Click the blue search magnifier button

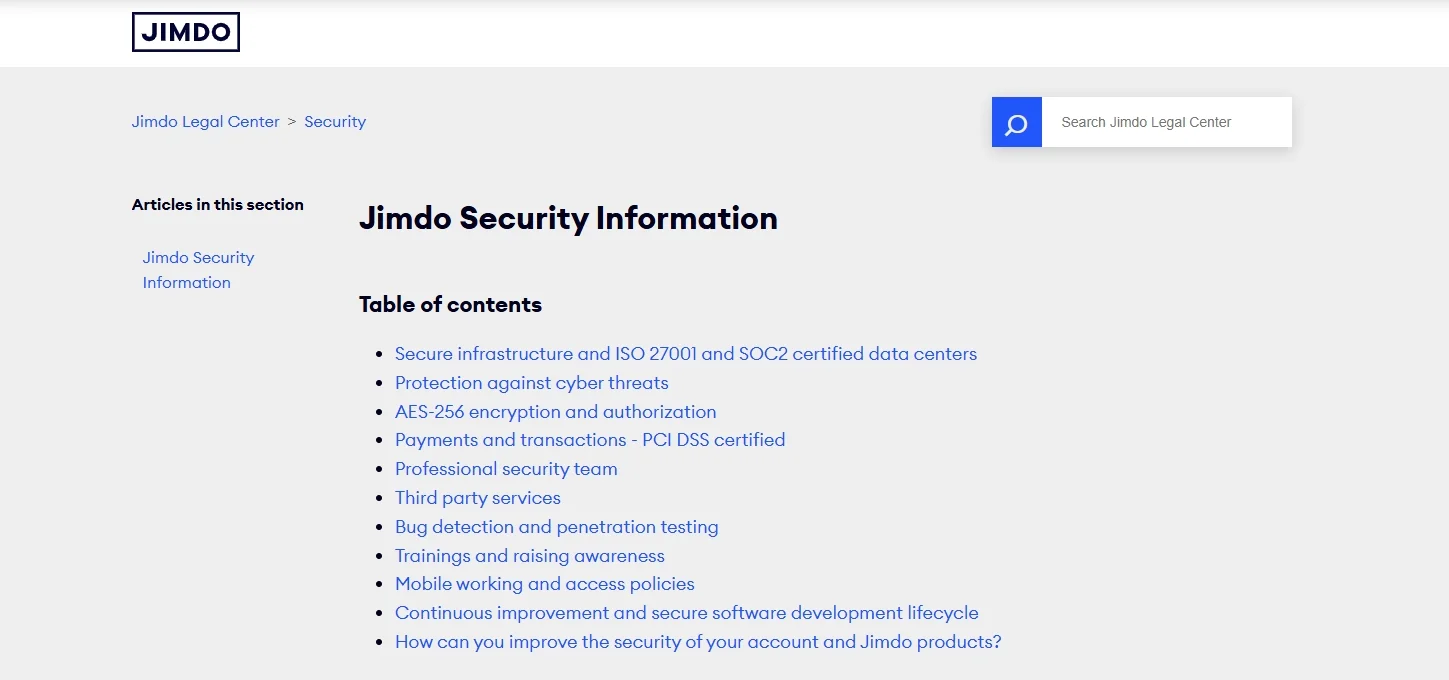tap(1017, 122)
